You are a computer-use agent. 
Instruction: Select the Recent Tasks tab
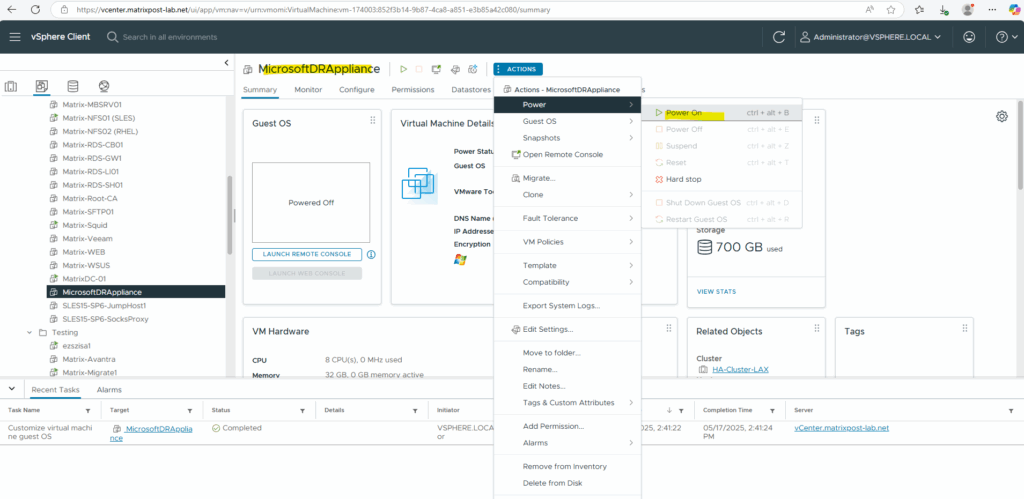pyautogui.click(x=56, y=390)
